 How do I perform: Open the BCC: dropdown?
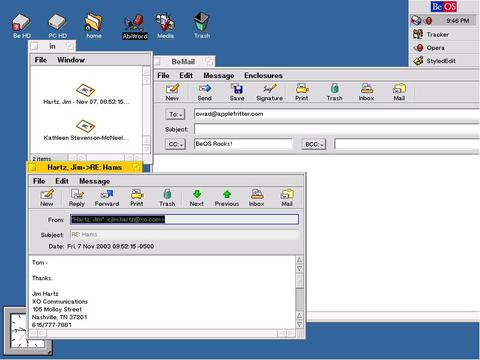coord(313,144)
